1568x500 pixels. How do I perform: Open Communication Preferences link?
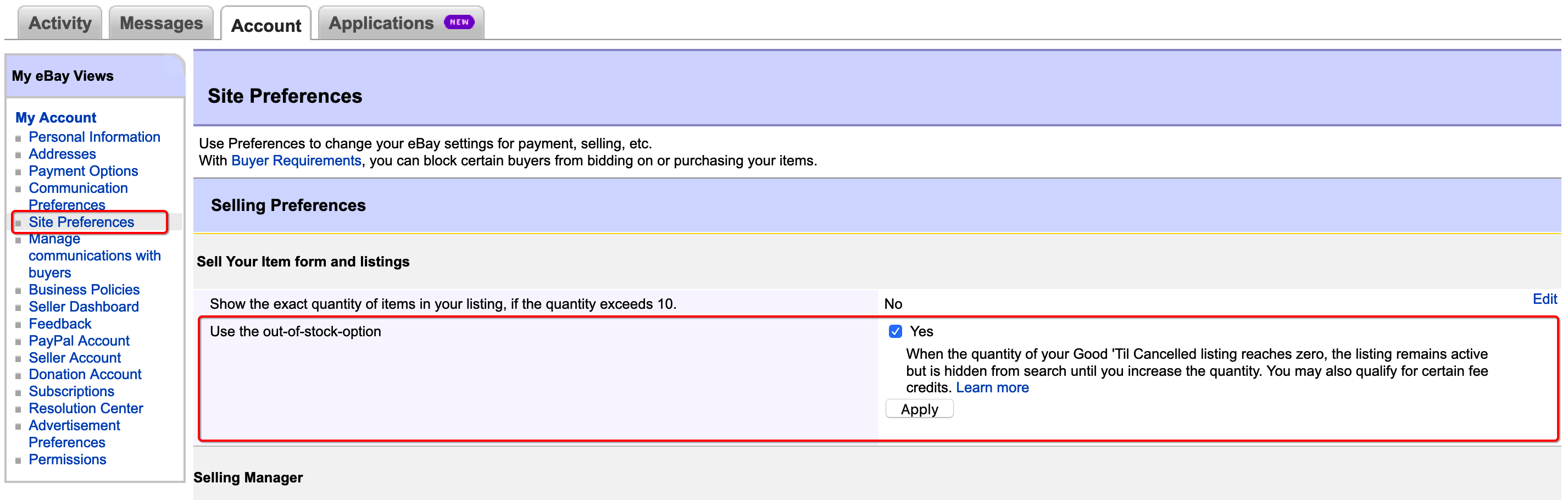click(x=78, y=196)
